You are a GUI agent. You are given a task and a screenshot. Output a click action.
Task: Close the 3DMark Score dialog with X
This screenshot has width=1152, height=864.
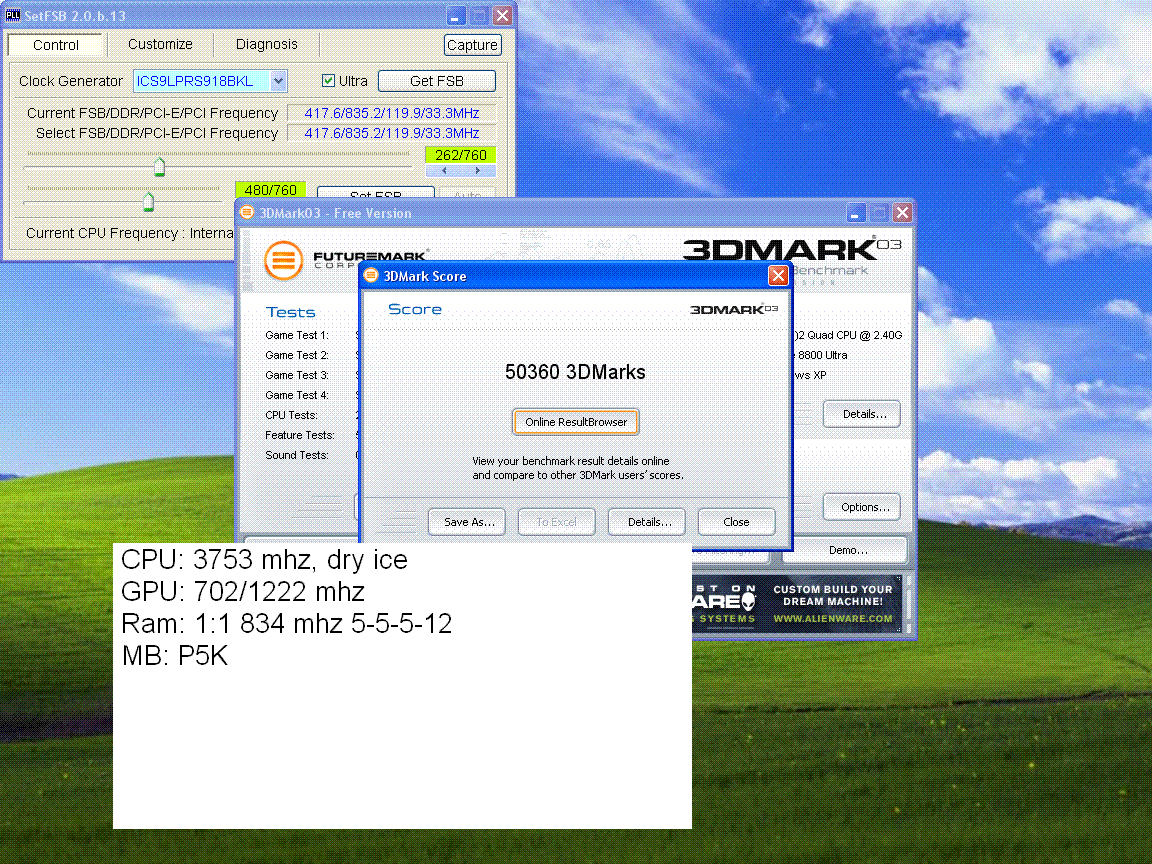pos(778,276)
